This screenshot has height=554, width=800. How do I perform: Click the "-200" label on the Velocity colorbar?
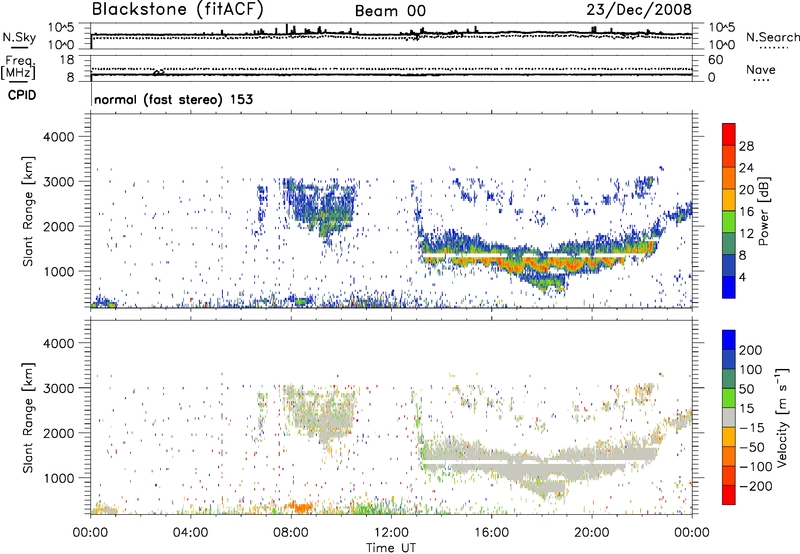[756, 486]
